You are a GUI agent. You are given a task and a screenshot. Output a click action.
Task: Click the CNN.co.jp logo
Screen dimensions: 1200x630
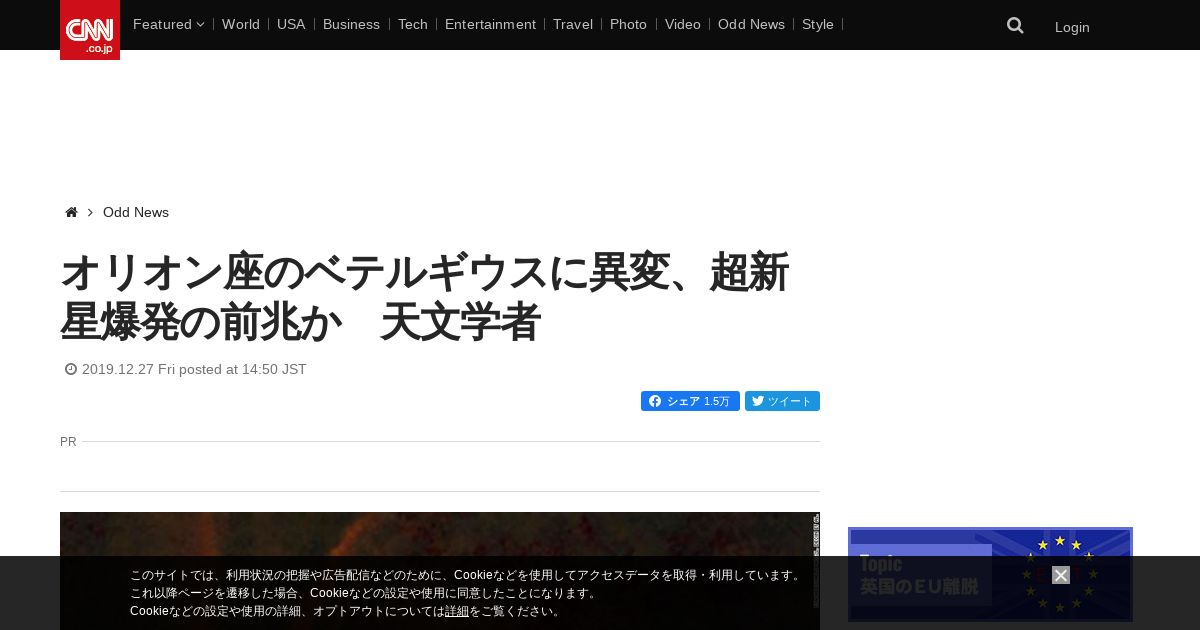(90, 30)
